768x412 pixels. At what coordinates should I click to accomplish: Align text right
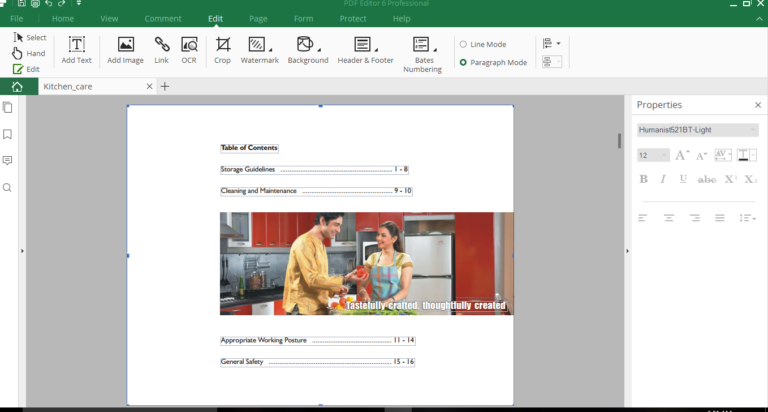695,218
